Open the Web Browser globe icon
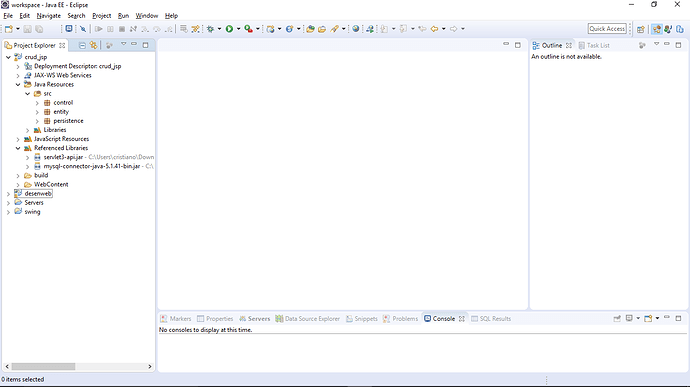690x387 pixels. point(356,29)
